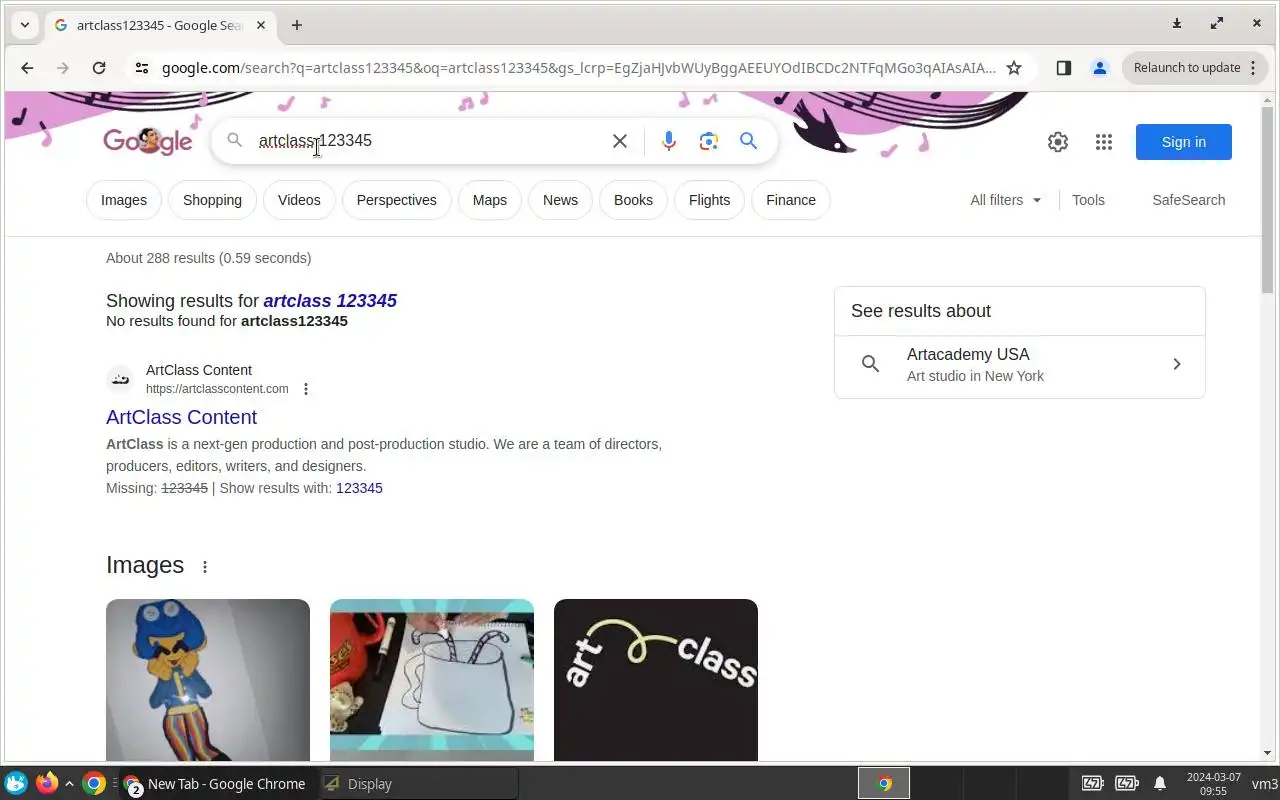Switch to the Images filter tab
Image resolution: width=1280 pixels, height=800 pixels.
(x=124, y=200)
